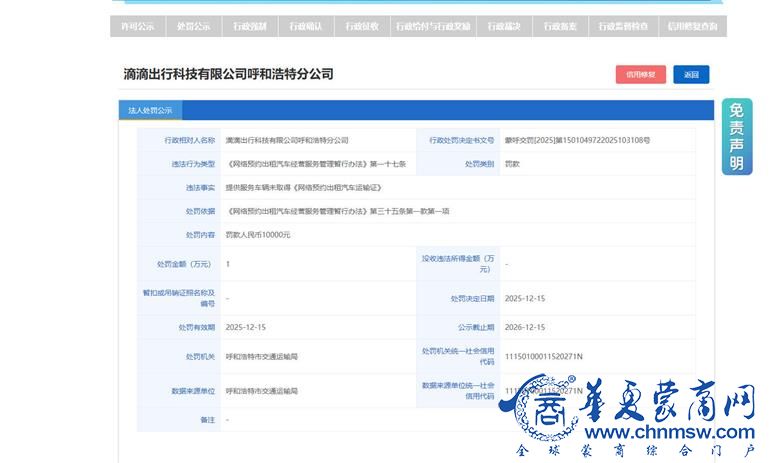
Task: Select the 行政强制 tab
Action: [249, 26]
